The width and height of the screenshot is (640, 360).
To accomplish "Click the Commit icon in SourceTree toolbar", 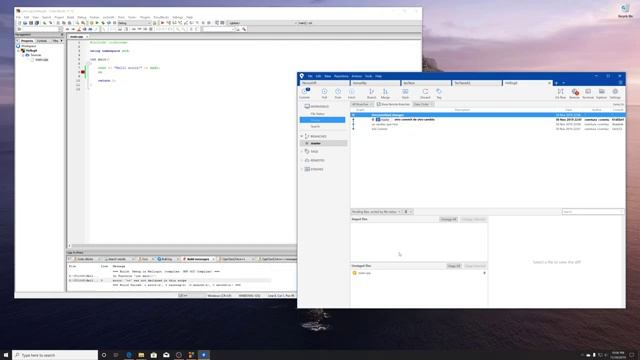I will point(305,92).
